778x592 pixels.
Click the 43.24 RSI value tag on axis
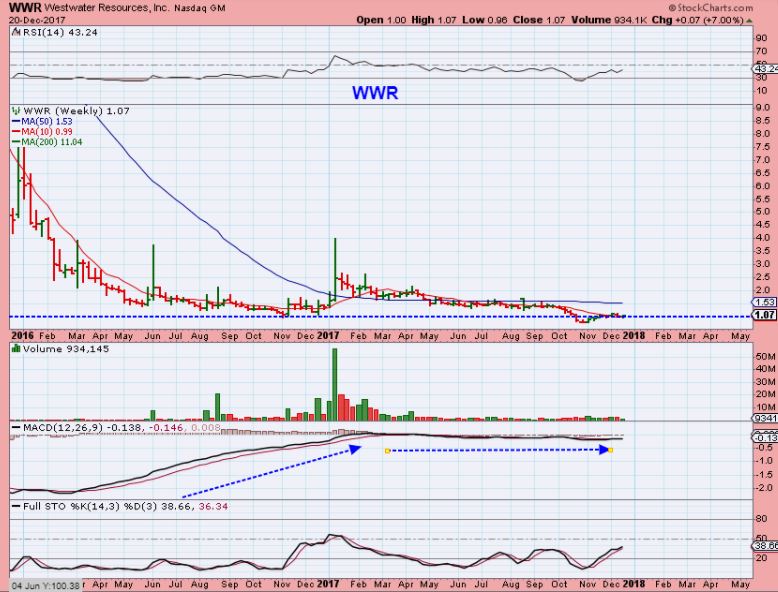click(767, 68)
